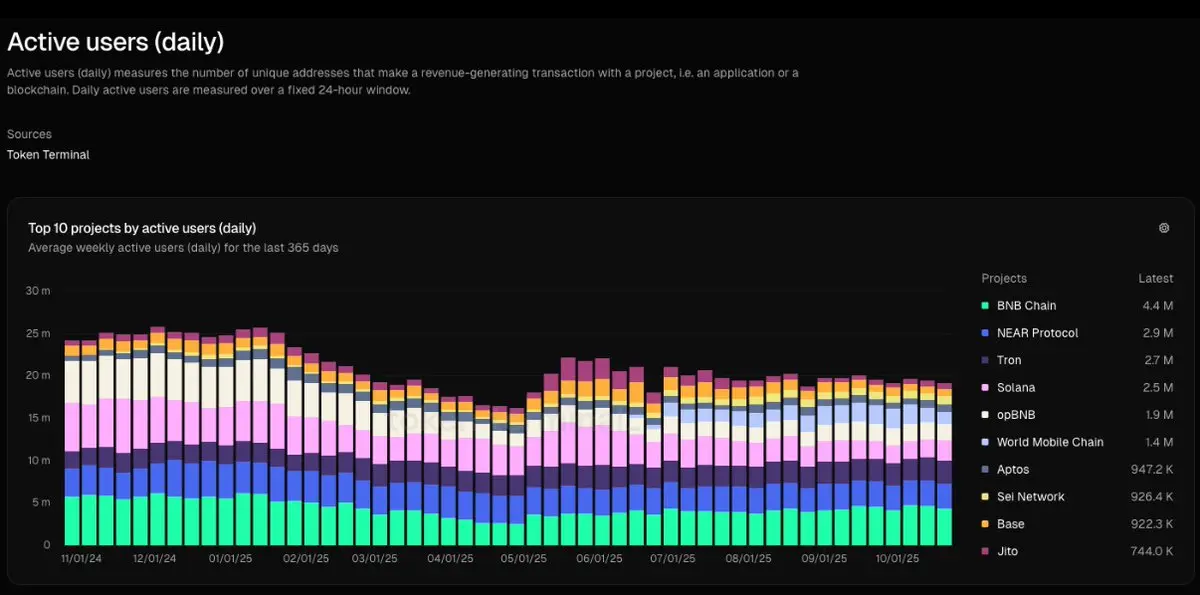
Task: Select Jito in the projects legend
Action: 1007,551
